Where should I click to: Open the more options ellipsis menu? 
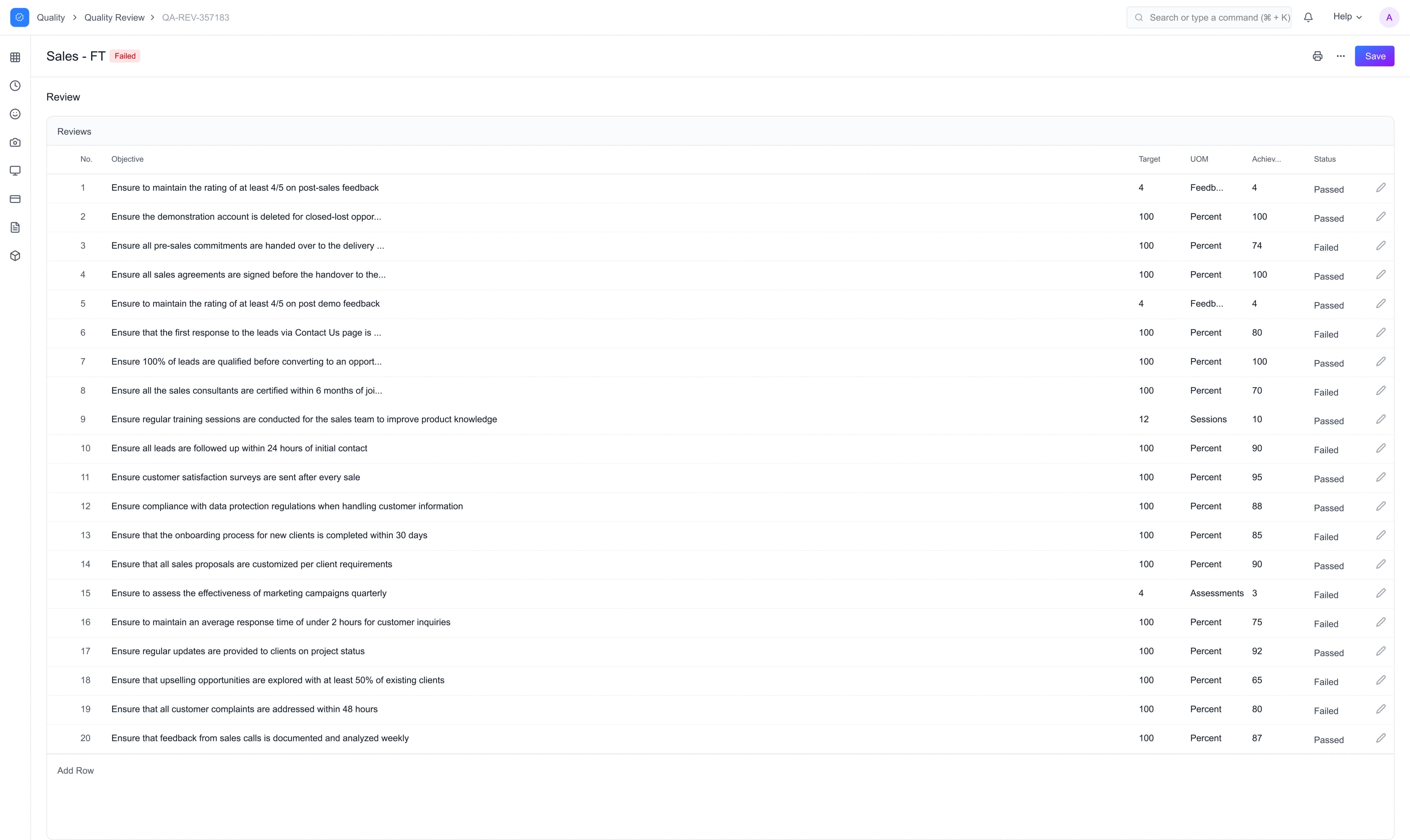(1341, 55)
